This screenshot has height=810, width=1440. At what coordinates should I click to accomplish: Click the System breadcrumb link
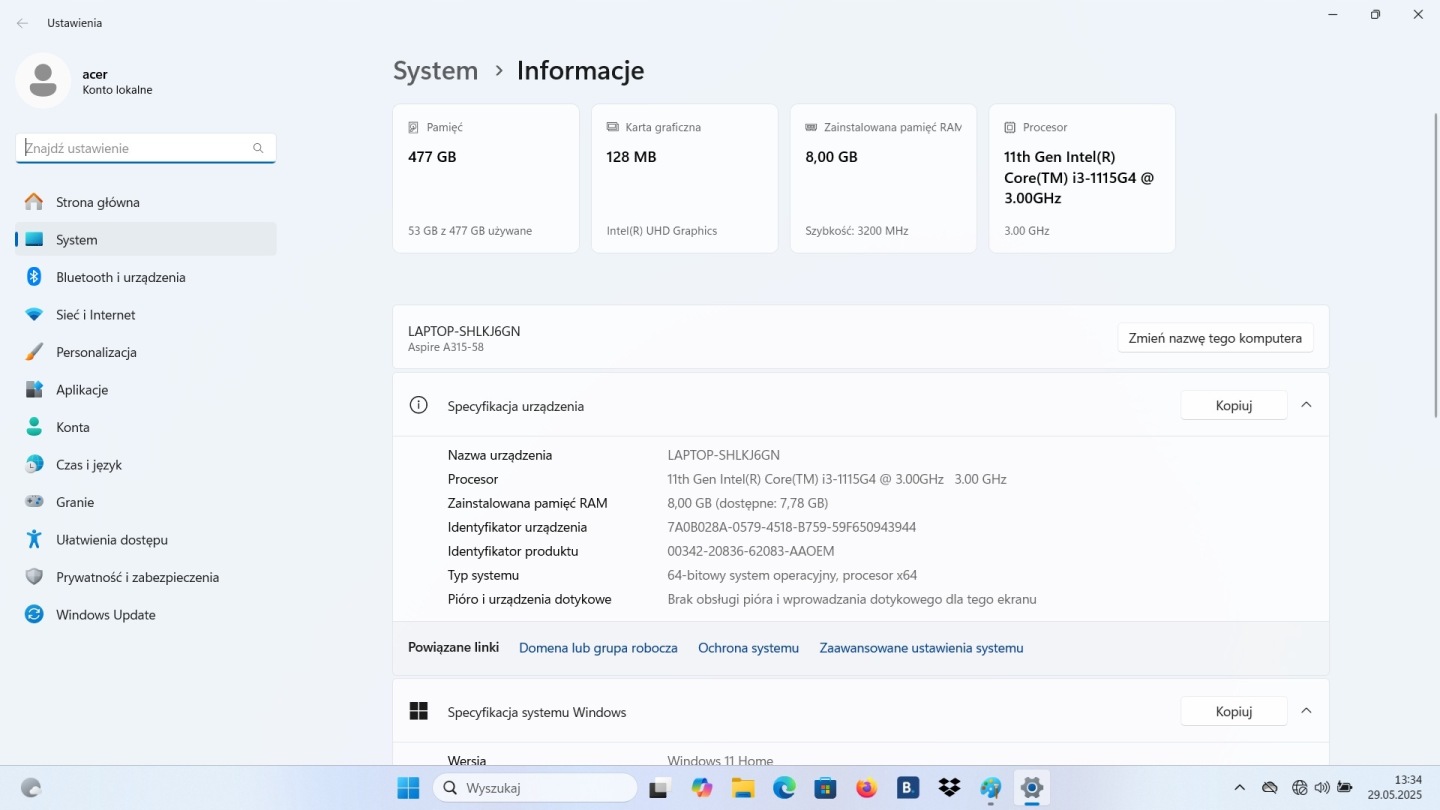point(435,71)
